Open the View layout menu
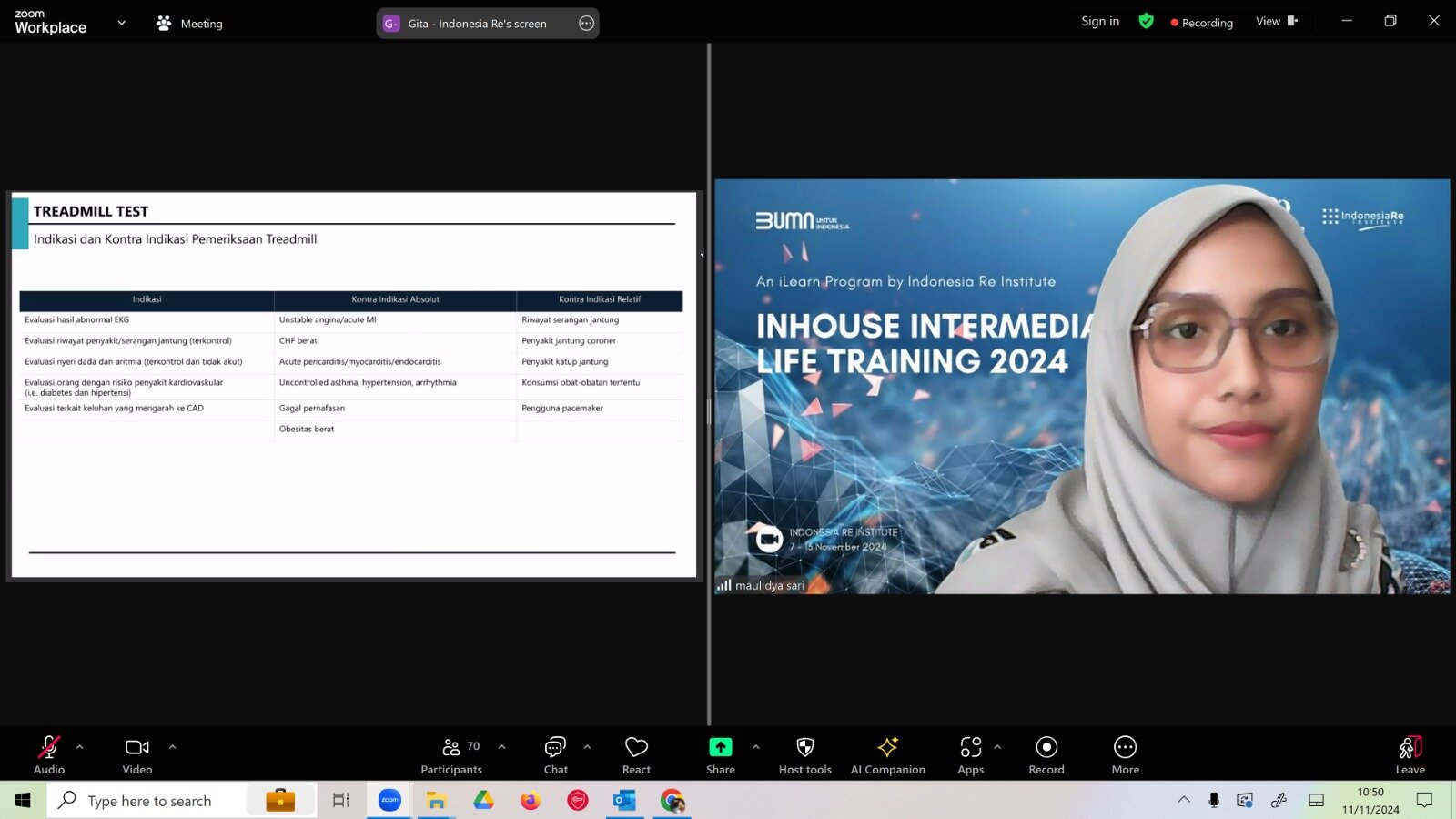Screen dimensions: 1456x819 coord(1277,21)
